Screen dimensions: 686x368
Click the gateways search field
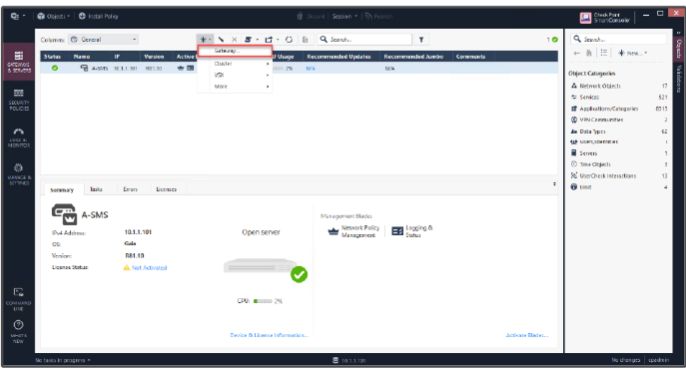point(365,39)
